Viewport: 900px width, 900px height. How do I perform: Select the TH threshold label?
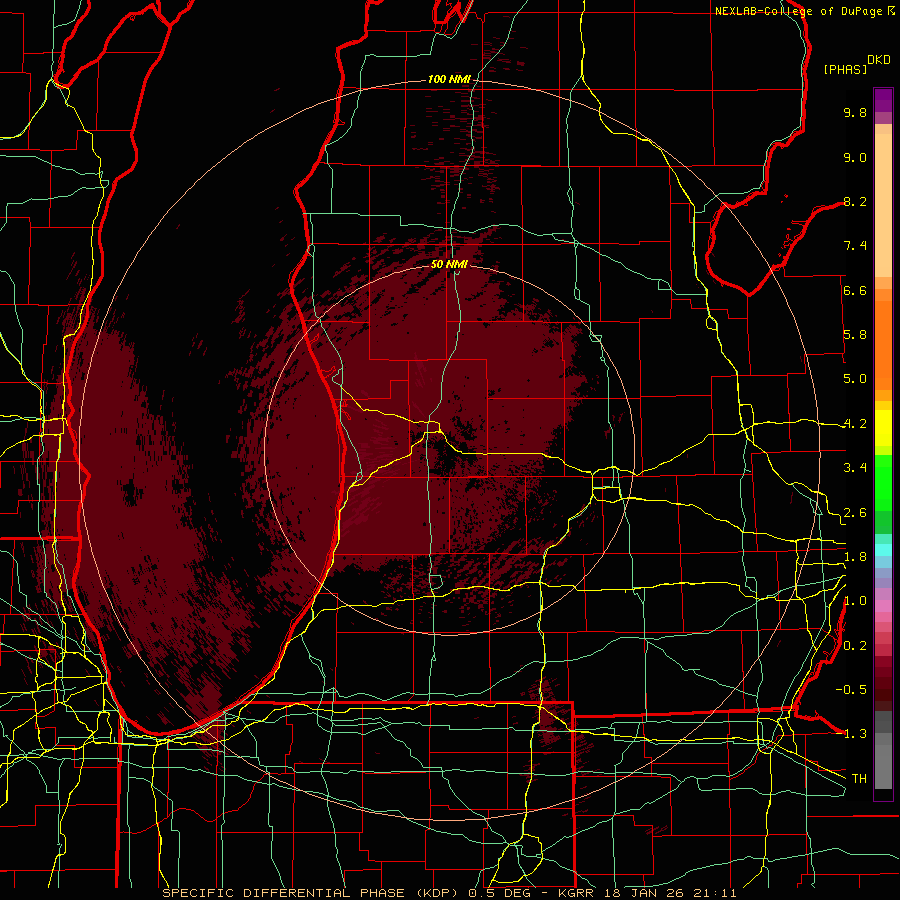tap(859, 778)
